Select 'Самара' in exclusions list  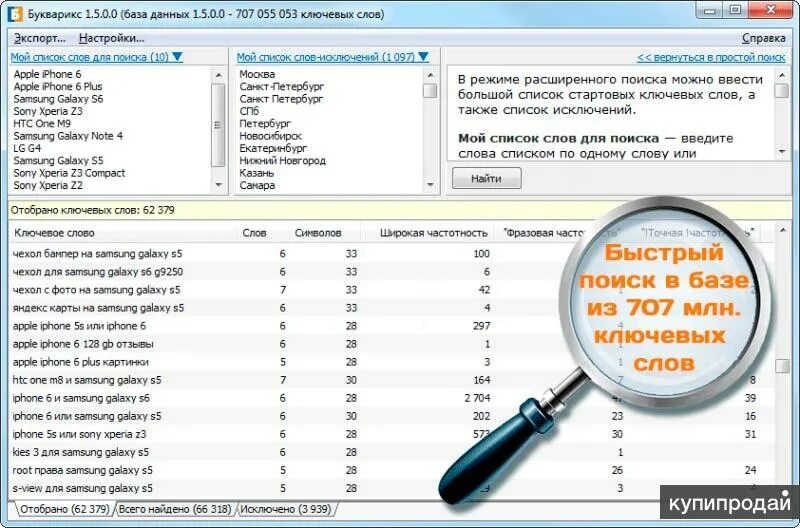pos(257,185)
